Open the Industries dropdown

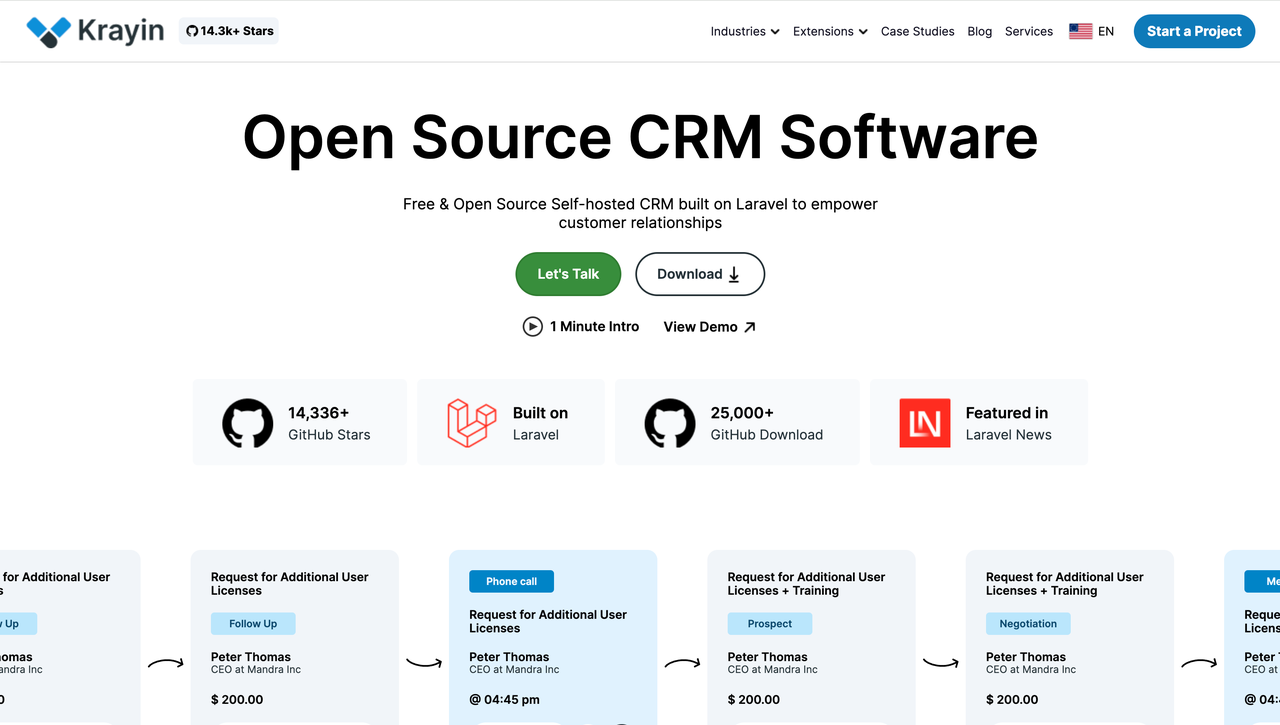click(x=744, y=31)
